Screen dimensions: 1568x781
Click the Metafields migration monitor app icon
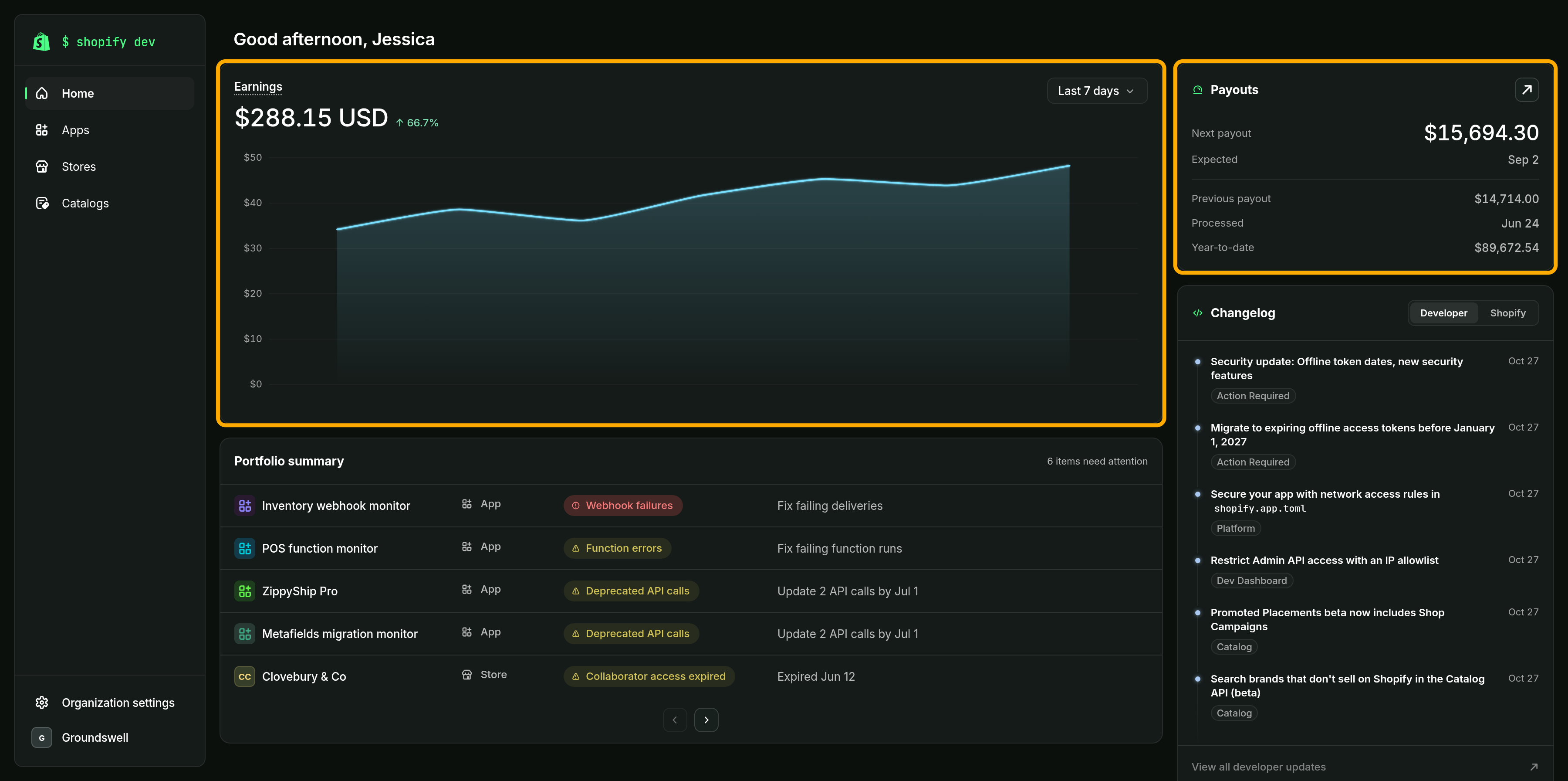[245, 634]
